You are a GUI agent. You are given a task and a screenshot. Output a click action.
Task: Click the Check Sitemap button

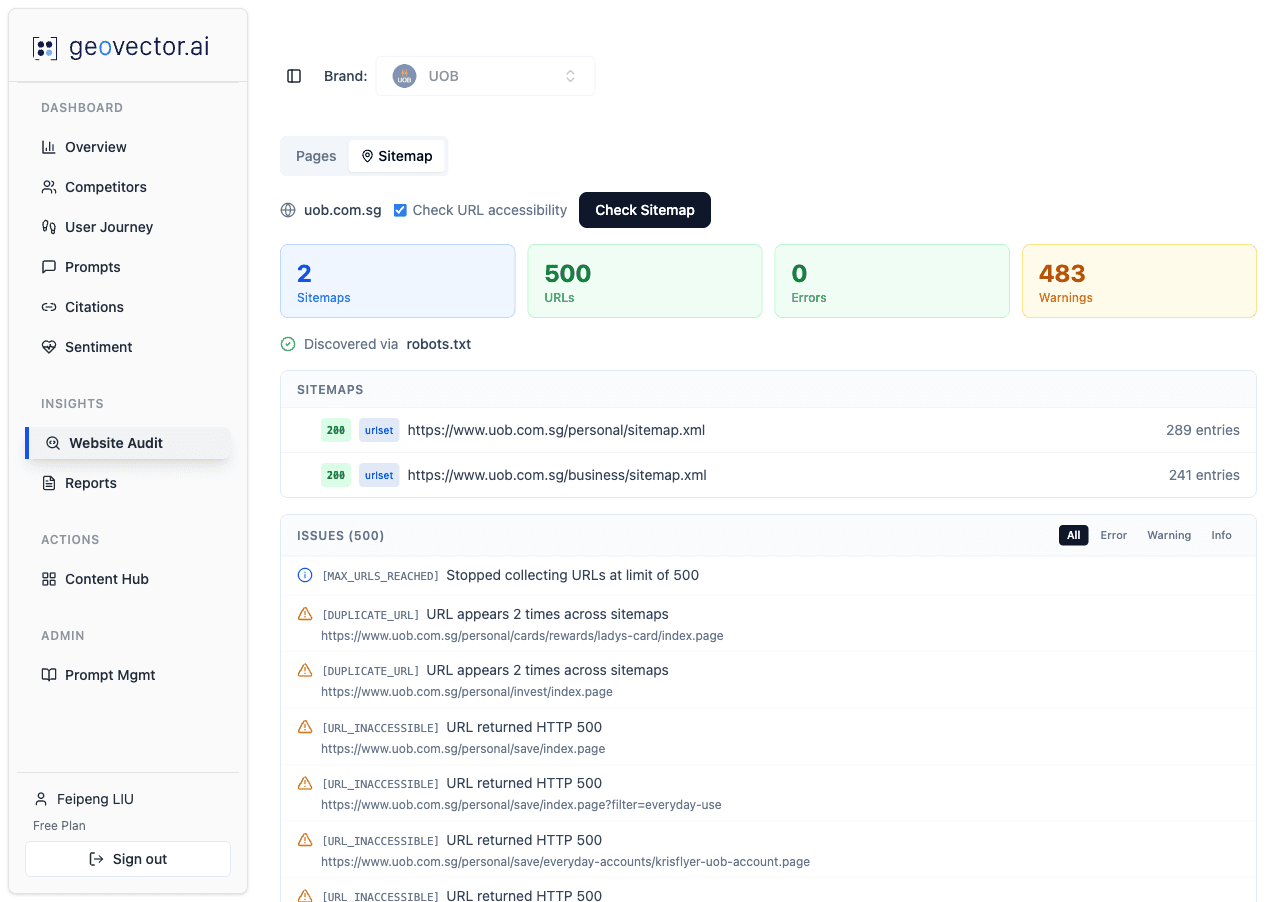[x=644, y=210]
